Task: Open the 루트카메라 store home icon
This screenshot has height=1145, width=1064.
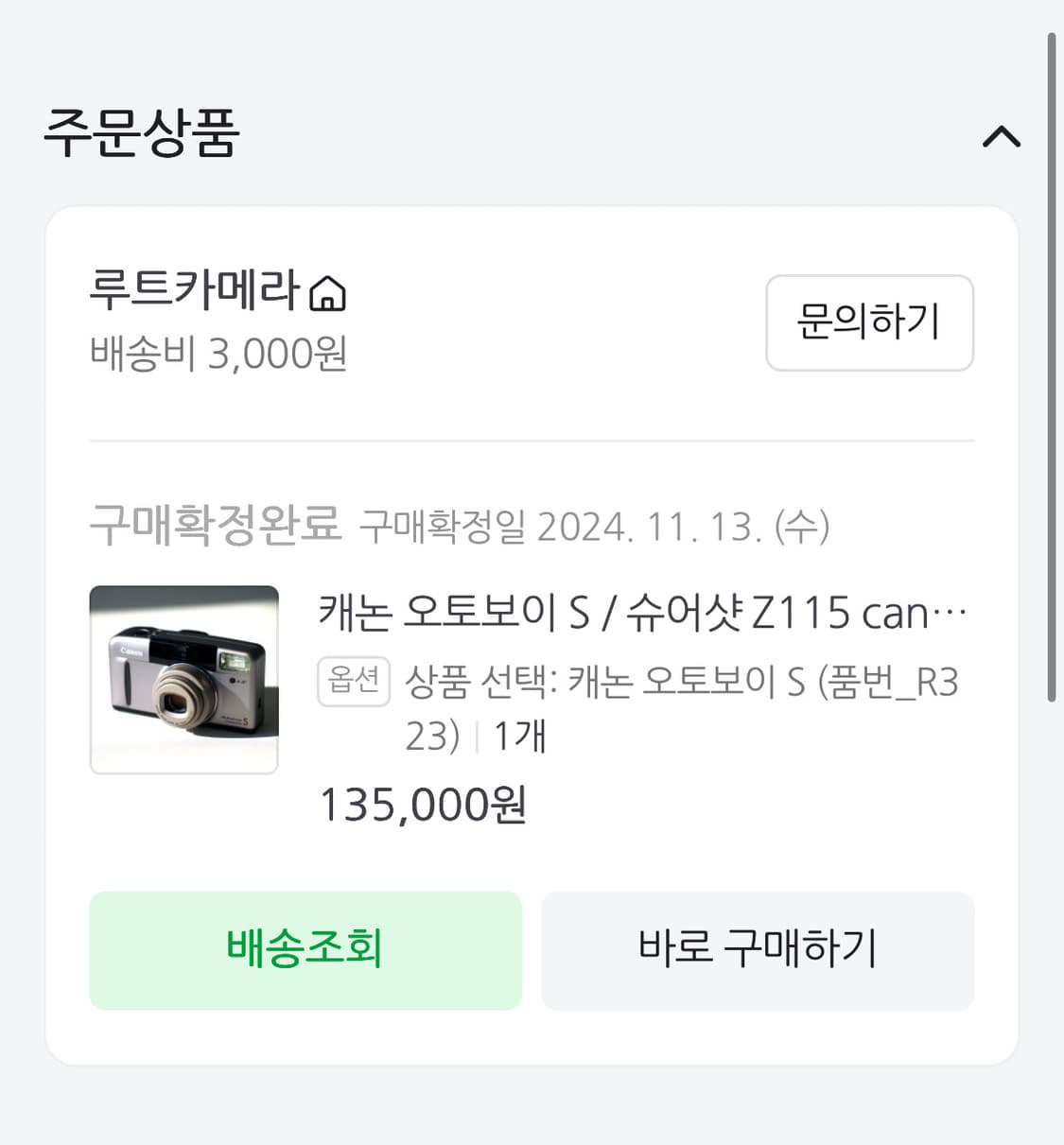Action: (327, 292)
